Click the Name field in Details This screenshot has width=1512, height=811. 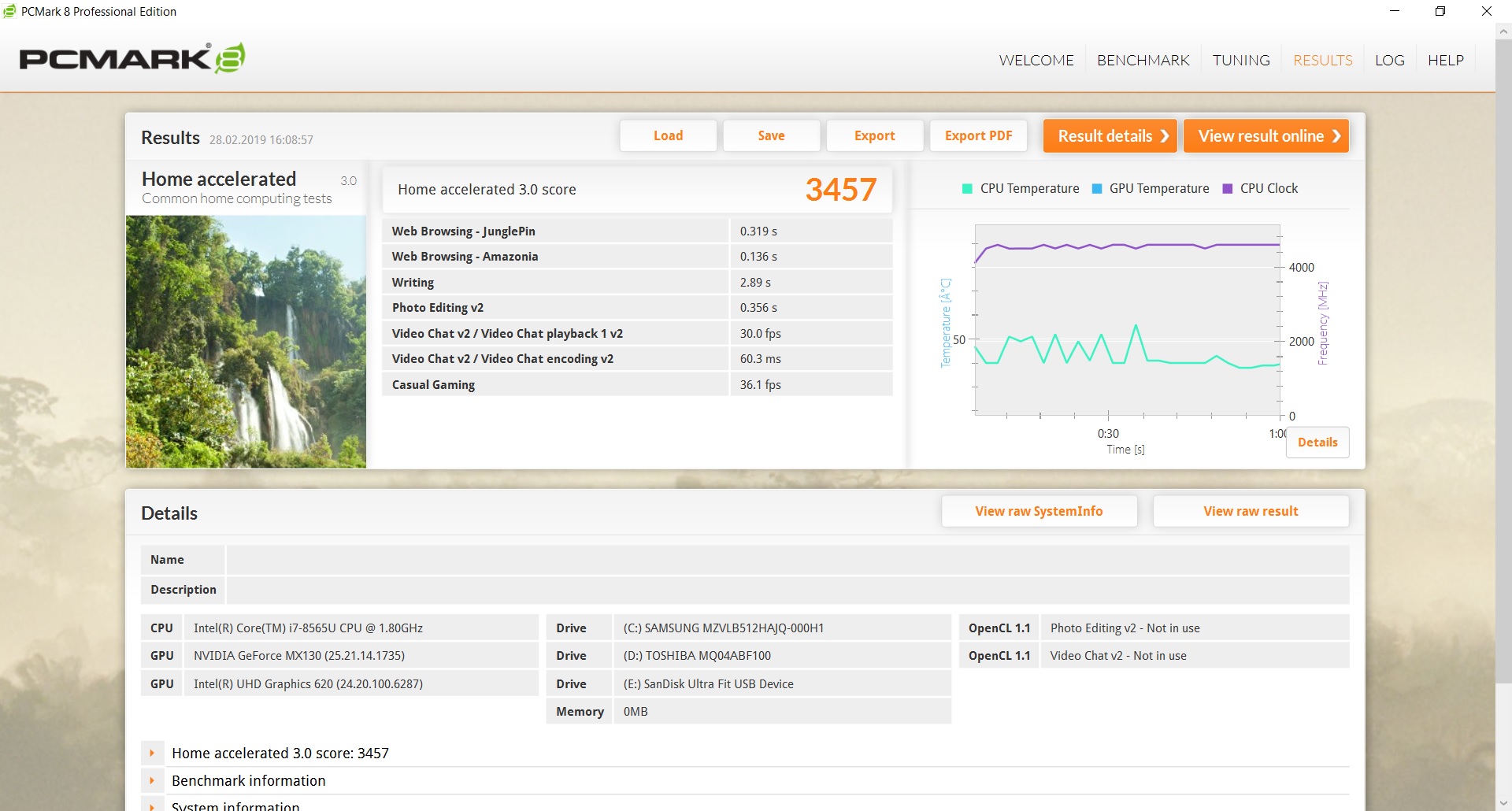coord(787,559)
